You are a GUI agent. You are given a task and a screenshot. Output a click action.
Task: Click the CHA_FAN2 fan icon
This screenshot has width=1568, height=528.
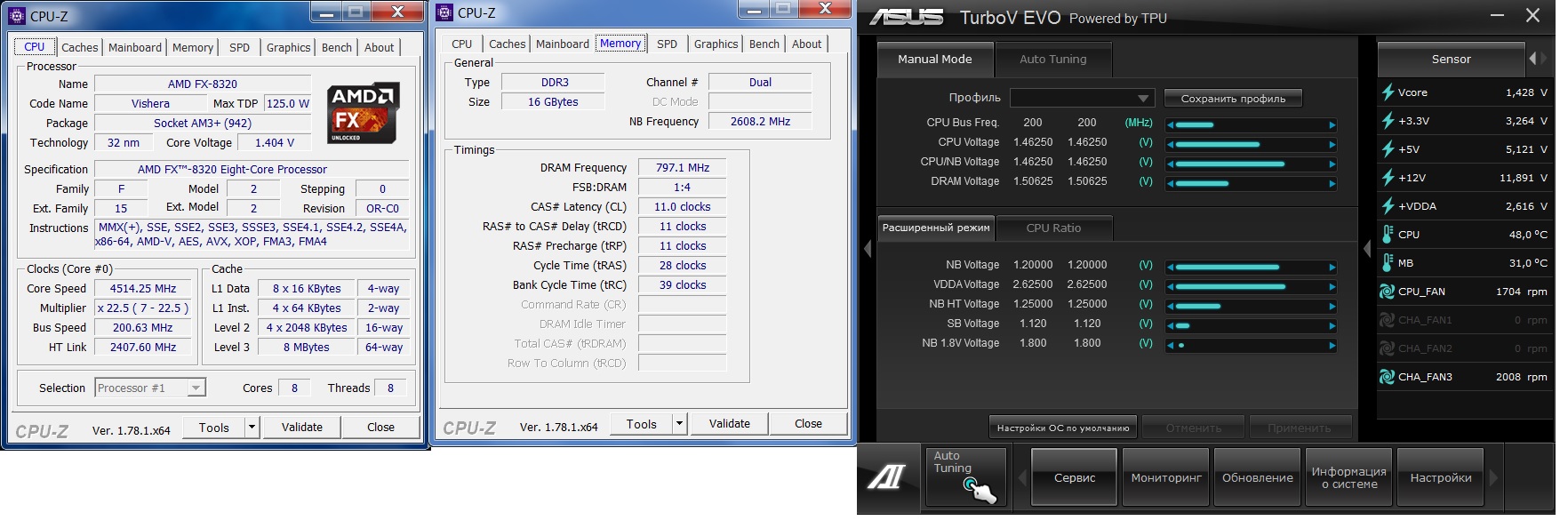pyautogui.click(x=1387, y=348)
